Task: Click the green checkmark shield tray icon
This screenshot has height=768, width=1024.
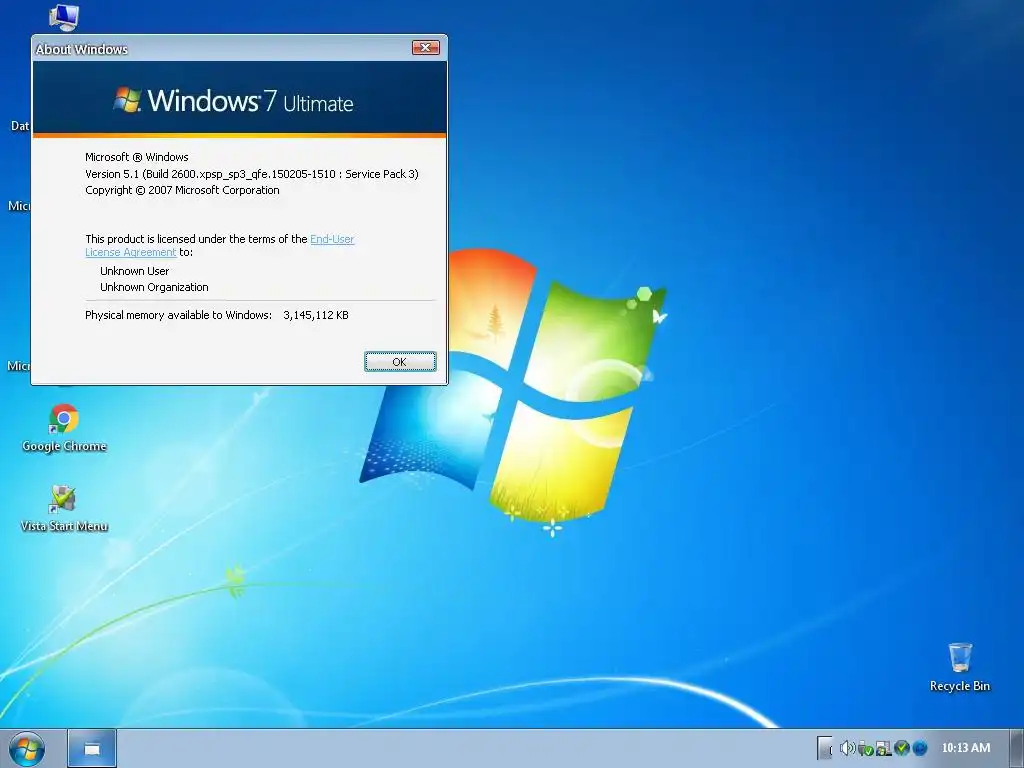Action: (x=902, y=748)
